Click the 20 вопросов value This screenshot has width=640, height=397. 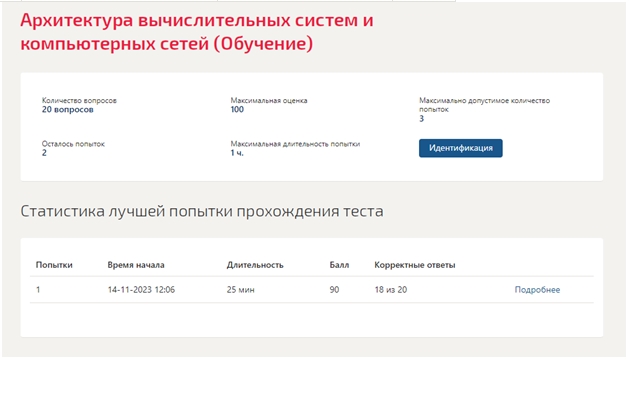coord(67,109)
